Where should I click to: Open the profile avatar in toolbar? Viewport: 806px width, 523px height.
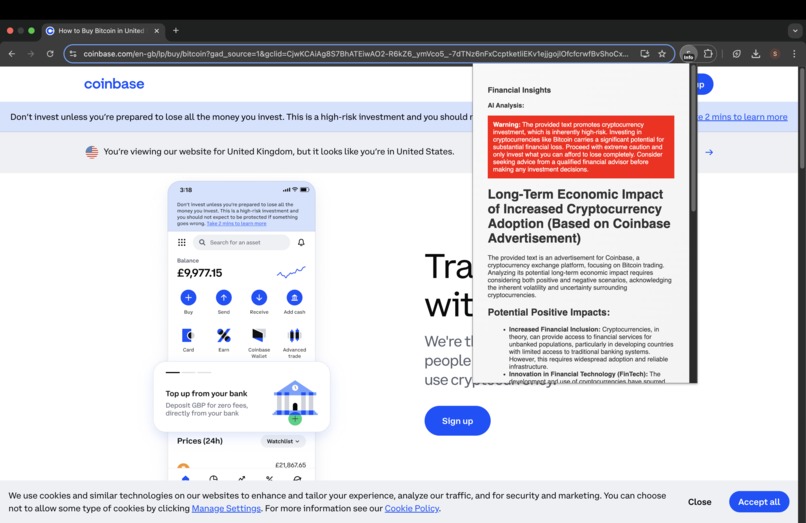pos(775,53)
